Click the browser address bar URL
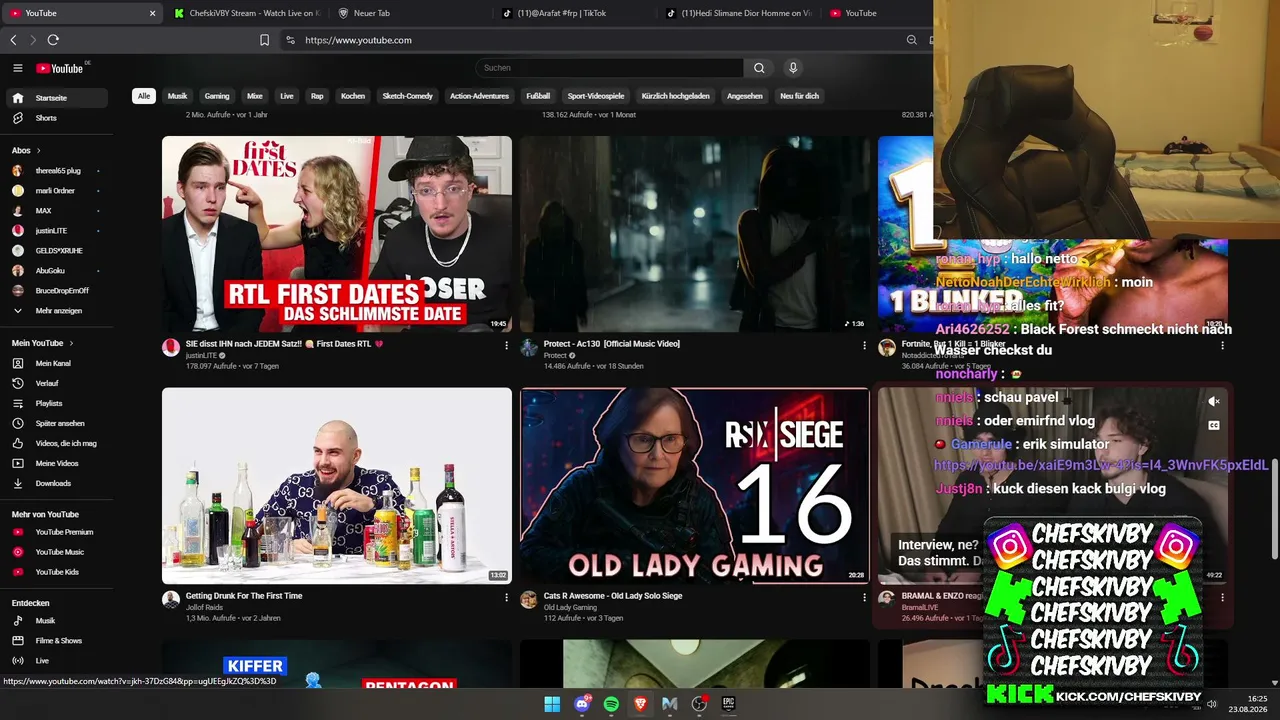Screen dimensions: 1280x720 [358, 40]
